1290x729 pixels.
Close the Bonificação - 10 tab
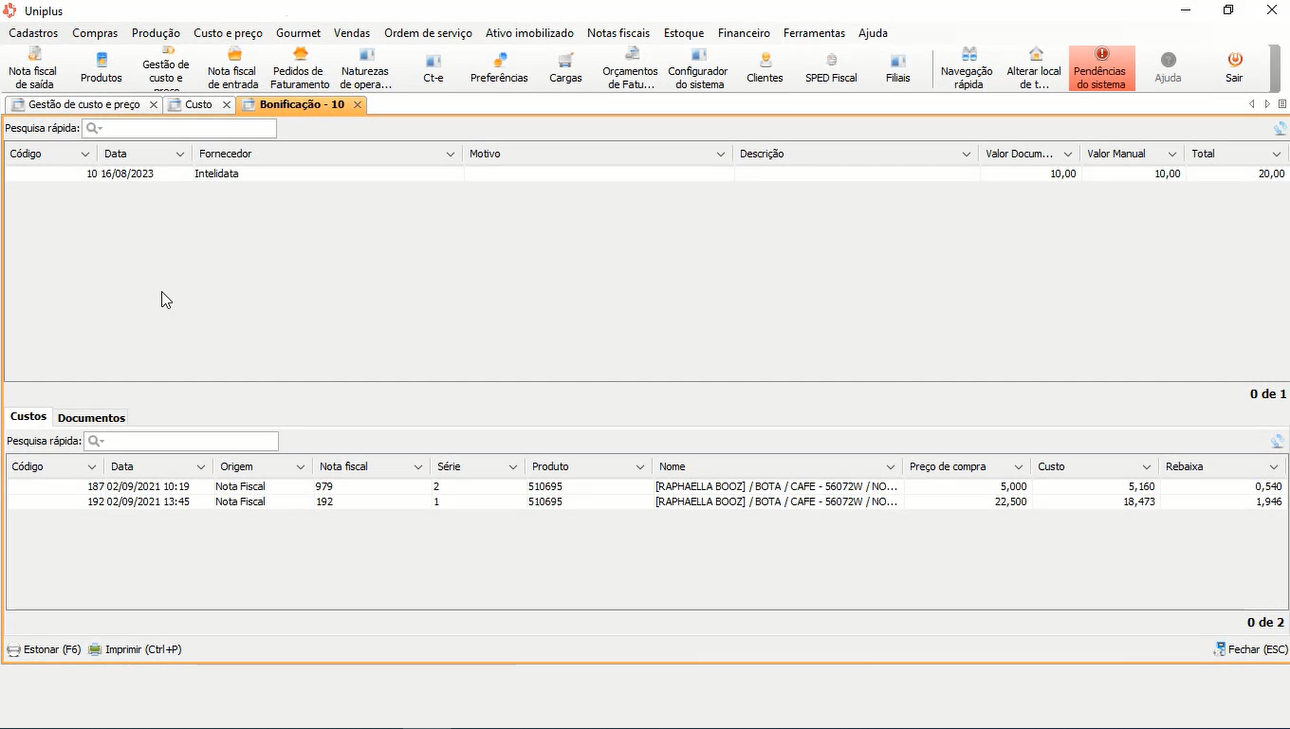coord(357,105)
